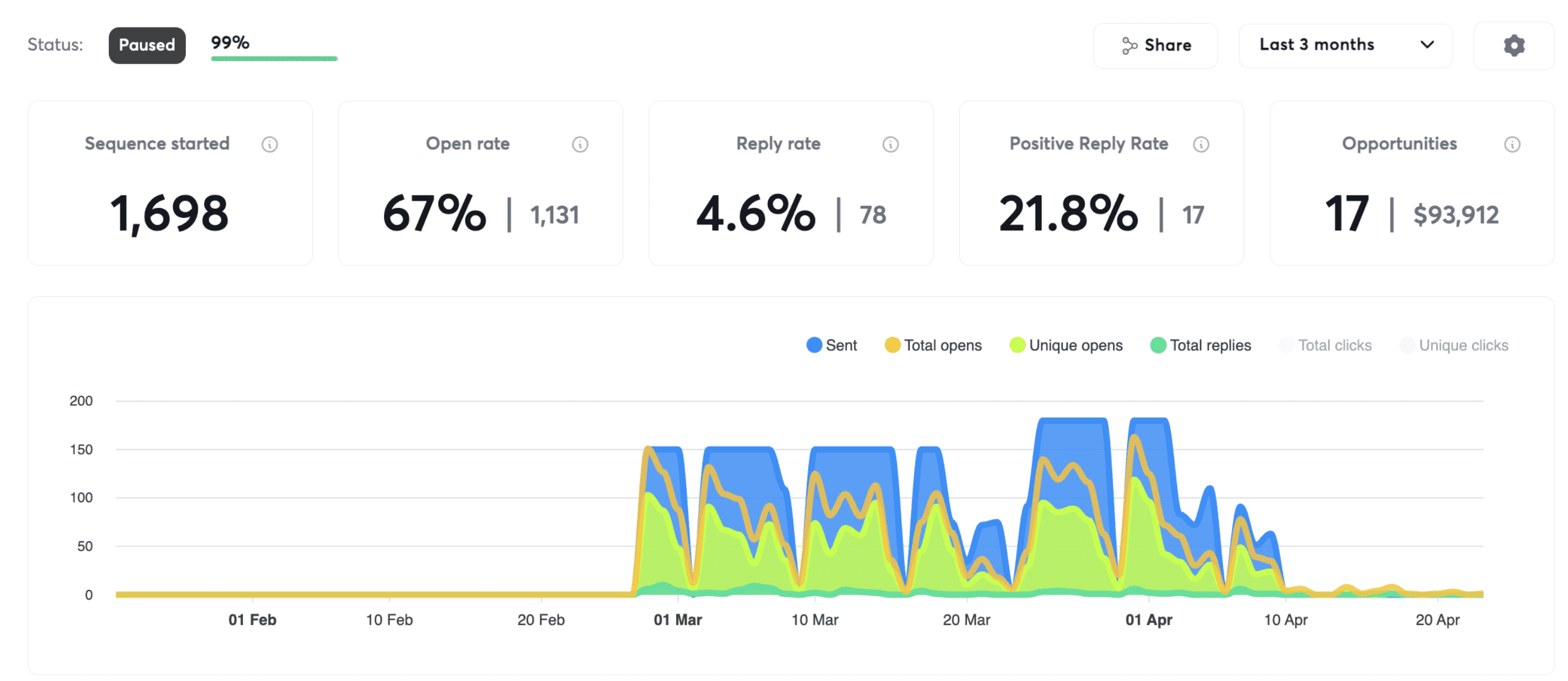Show info tooltip for Positive Reply Rate
1568x681 pixels.
(1201, 144)
